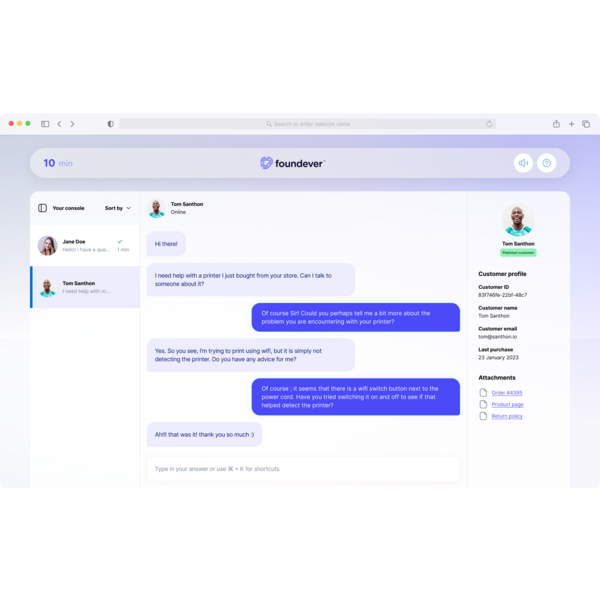This screenshot has height=600, width=600.
Task: Go forward with browser forward arrow
Action: [72, 124]
